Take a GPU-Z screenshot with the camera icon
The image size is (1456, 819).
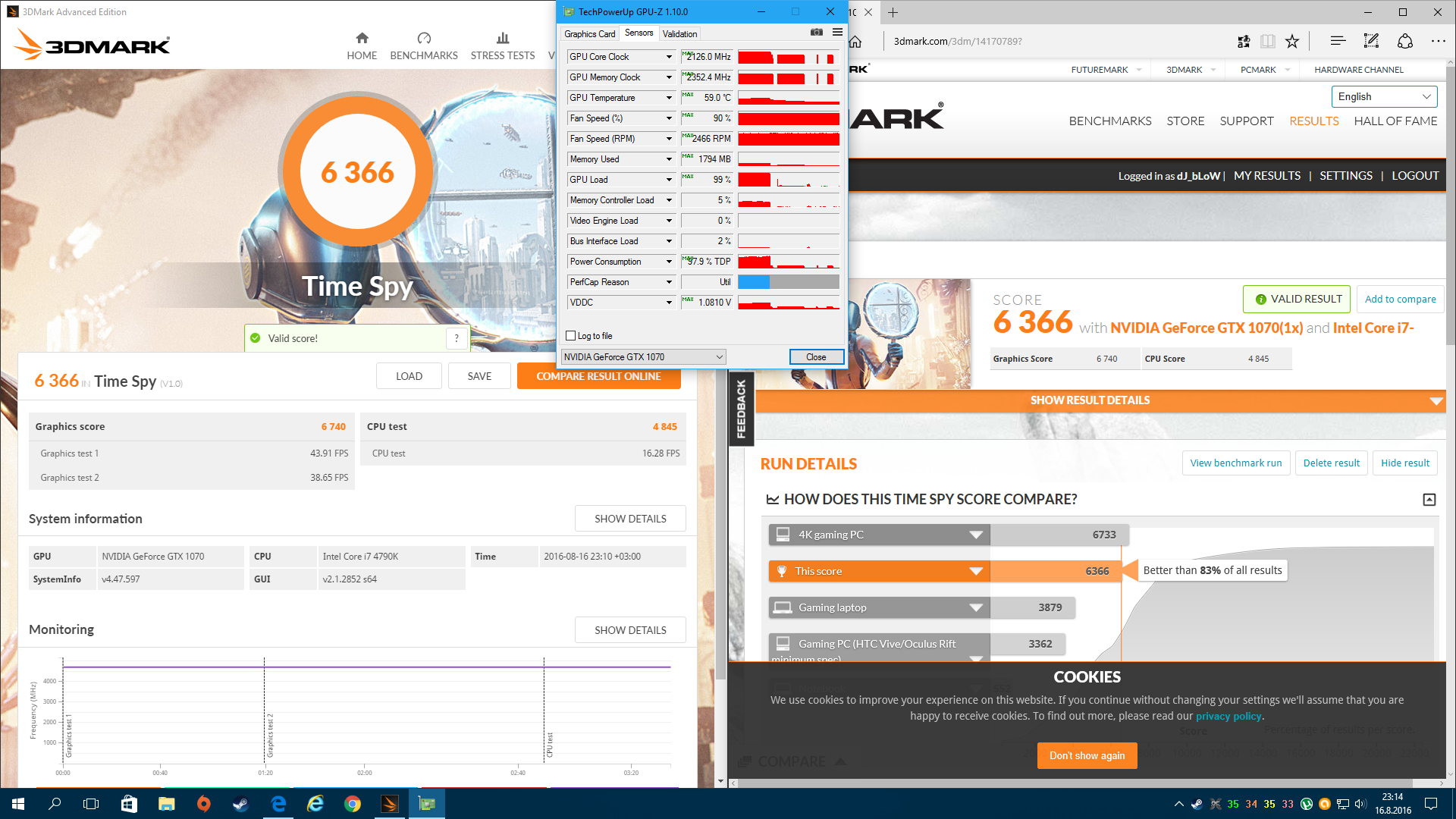(x=816, y=33)
